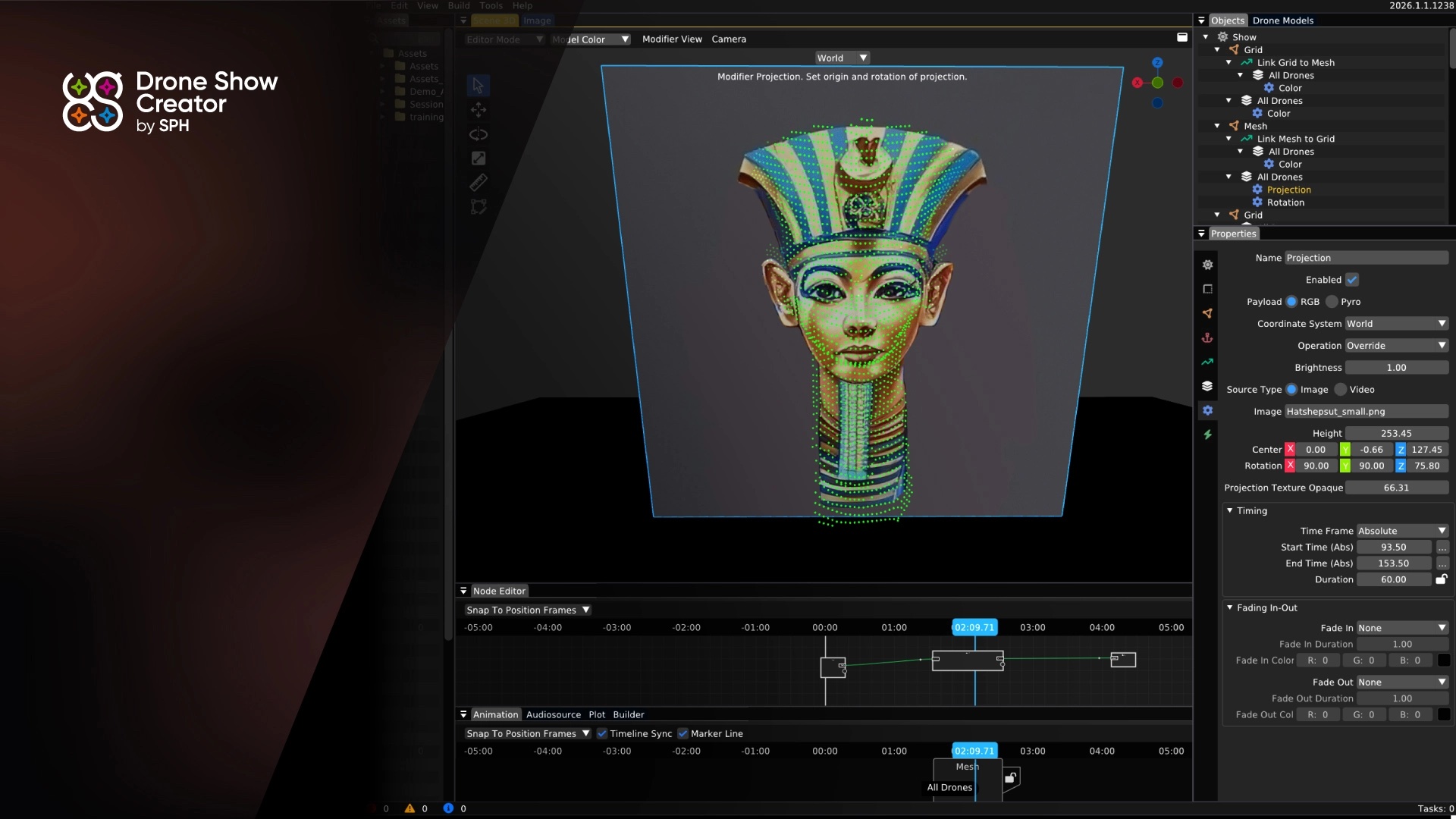Click the Duration lock button

(1443, 579)
